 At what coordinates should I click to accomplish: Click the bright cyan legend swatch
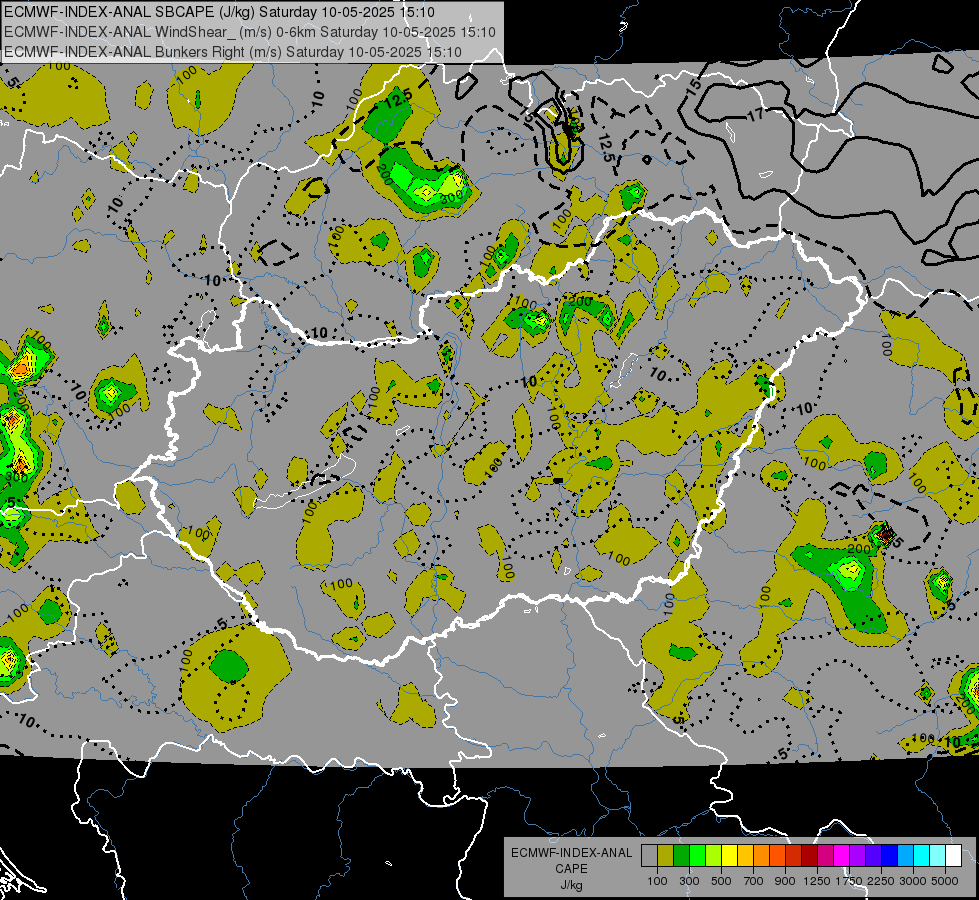(922, 856)
